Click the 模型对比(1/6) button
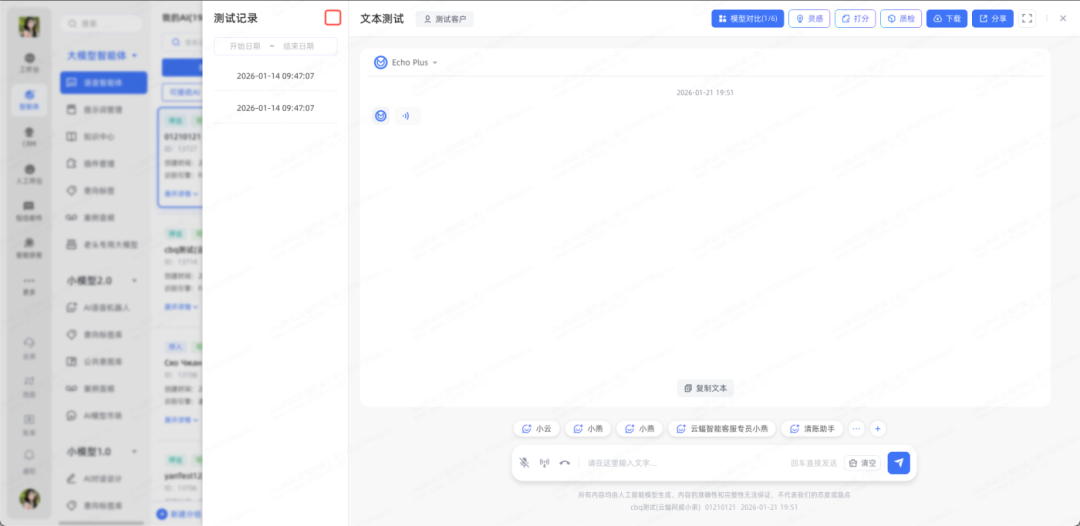This screenshot has height=526, width=1080. (x=747, y=18)
